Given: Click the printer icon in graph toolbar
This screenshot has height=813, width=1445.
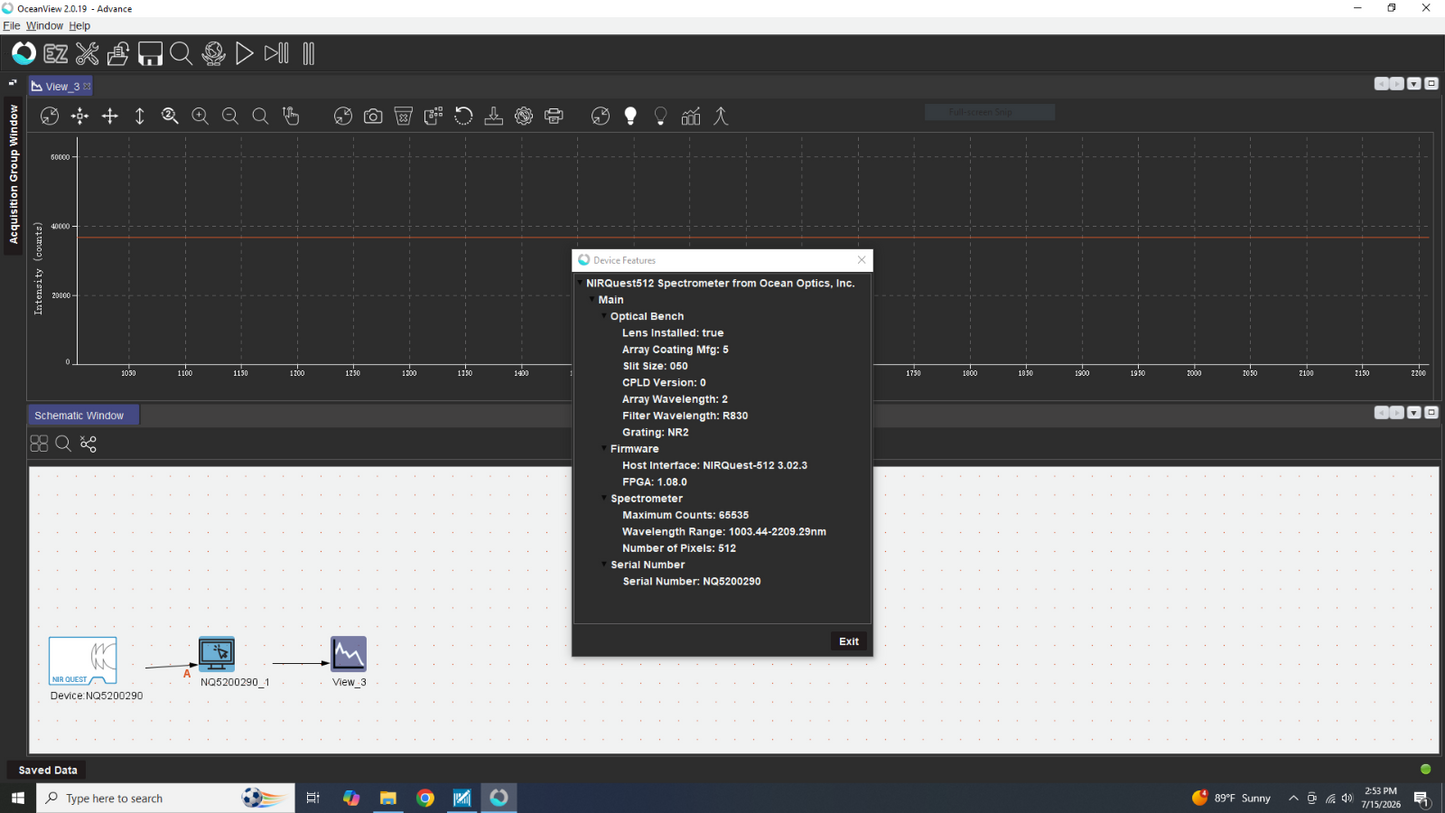Looking at the screenshot, I should click(554, 116).
